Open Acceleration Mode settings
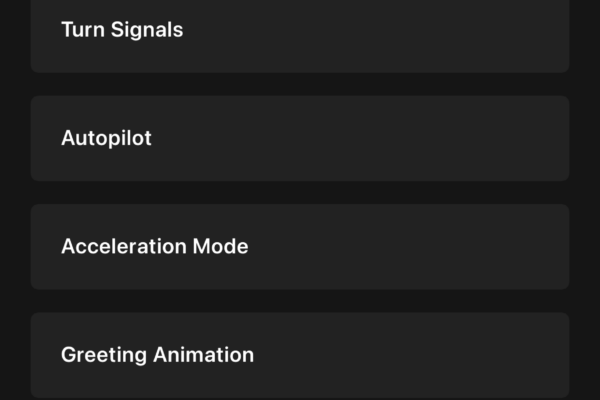600x400 pixels. (300, 246)
